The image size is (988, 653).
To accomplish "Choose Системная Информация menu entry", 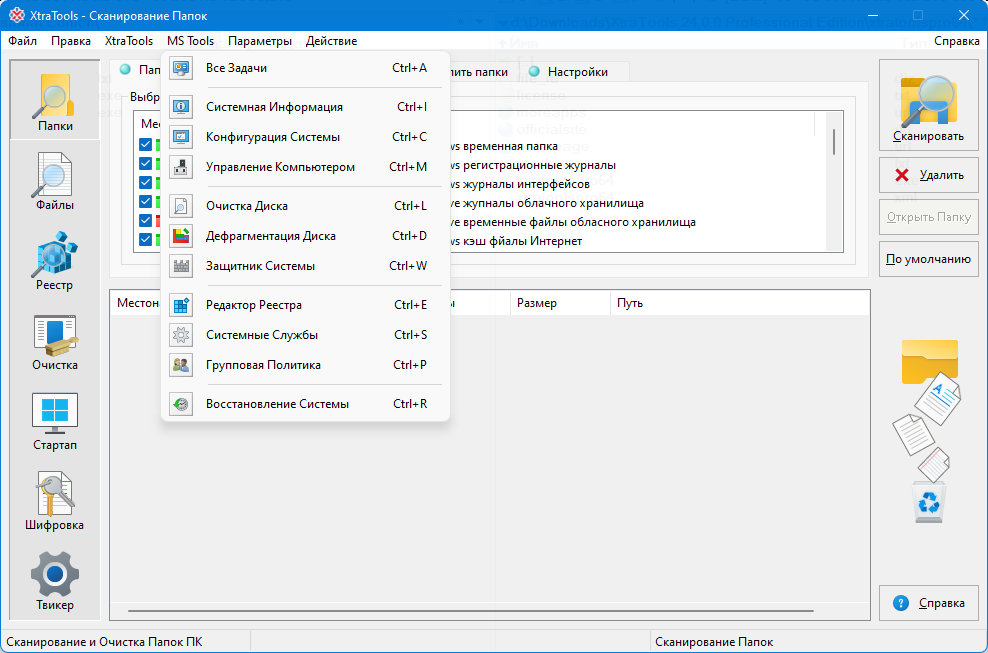I will (306, 107).
